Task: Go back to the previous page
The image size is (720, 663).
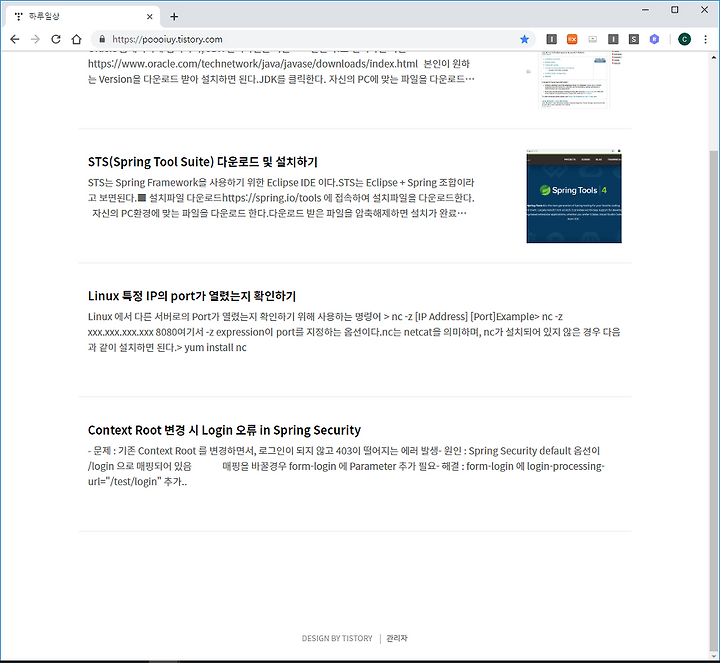Action: pyautogui.click(x=15, y=39)
